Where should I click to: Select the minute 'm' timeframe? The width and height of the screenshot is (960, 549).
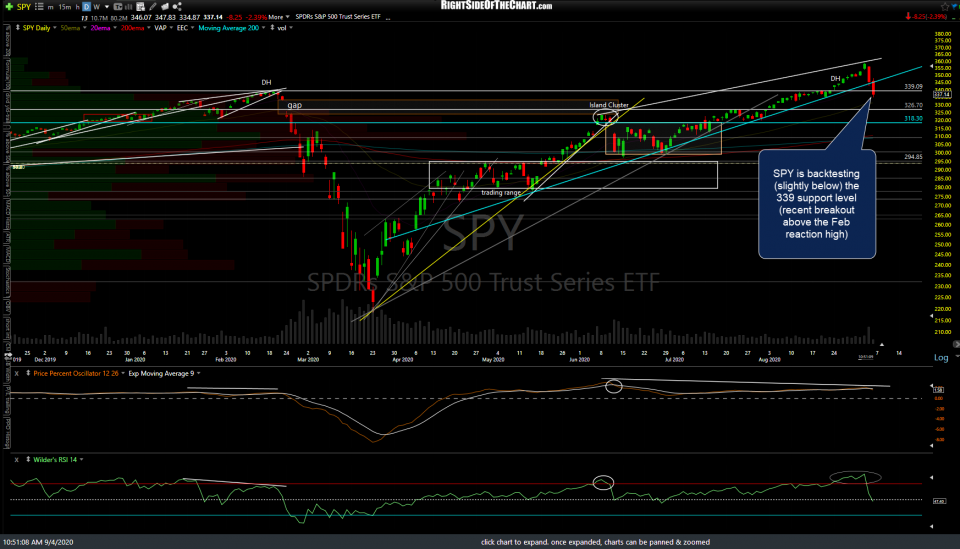pyautogui.click(x=51, y=7)
